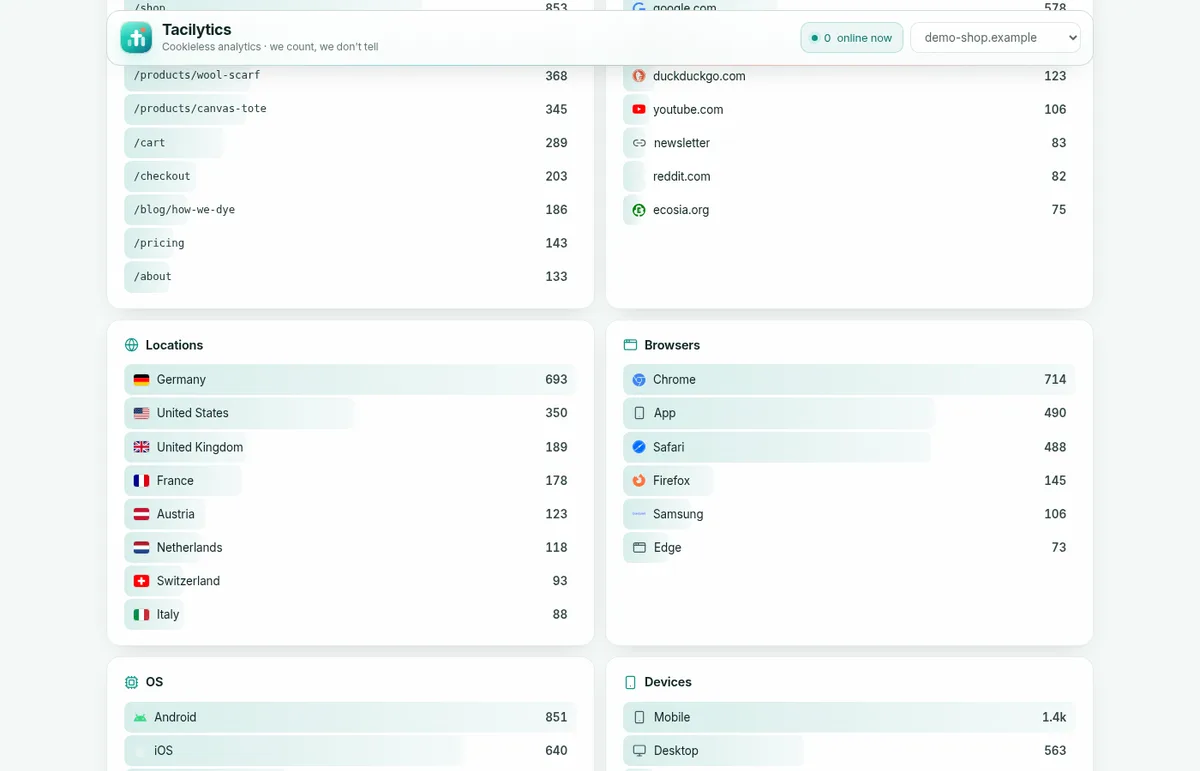Image resolution: width=1200 pixels, height=771 pixels.
Task: Click the Chrome visitor count 714
Action: [x=1055, y=380]
